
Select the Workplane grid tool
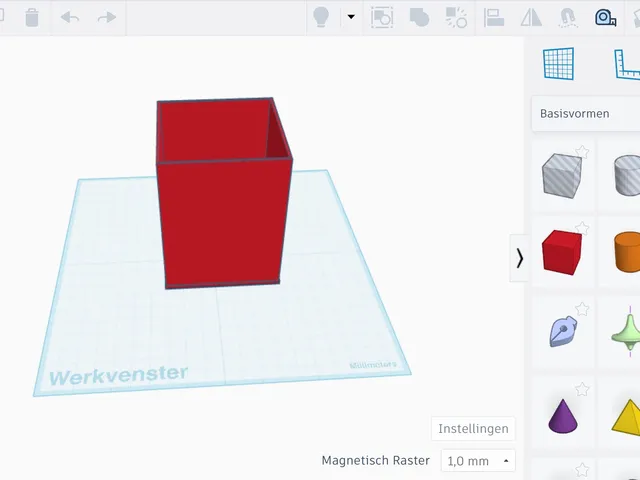coord(558,64)
